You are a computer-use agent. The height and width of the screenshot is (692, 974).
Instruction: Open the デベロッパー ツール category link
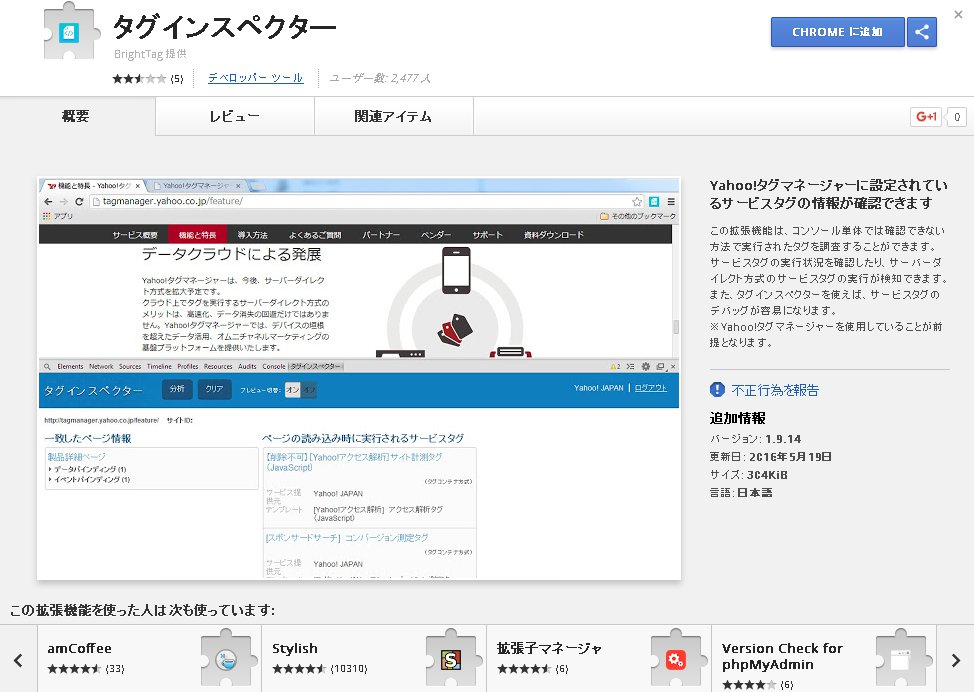pyautogui.click(x=255, y=78)
